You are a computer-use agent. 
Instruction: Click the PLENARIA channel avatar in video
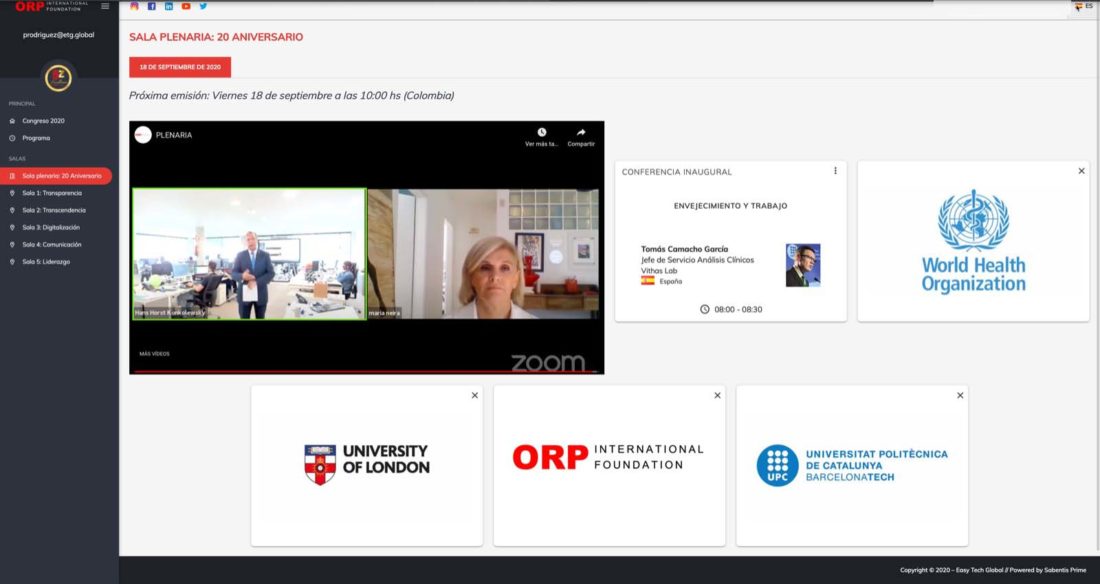point(143,135)
